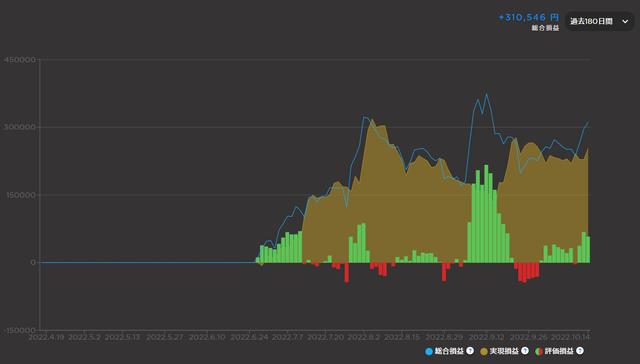640x364 pixels.
Task: Click the +310,546 円 total profit value
Action: pos(529,18)
